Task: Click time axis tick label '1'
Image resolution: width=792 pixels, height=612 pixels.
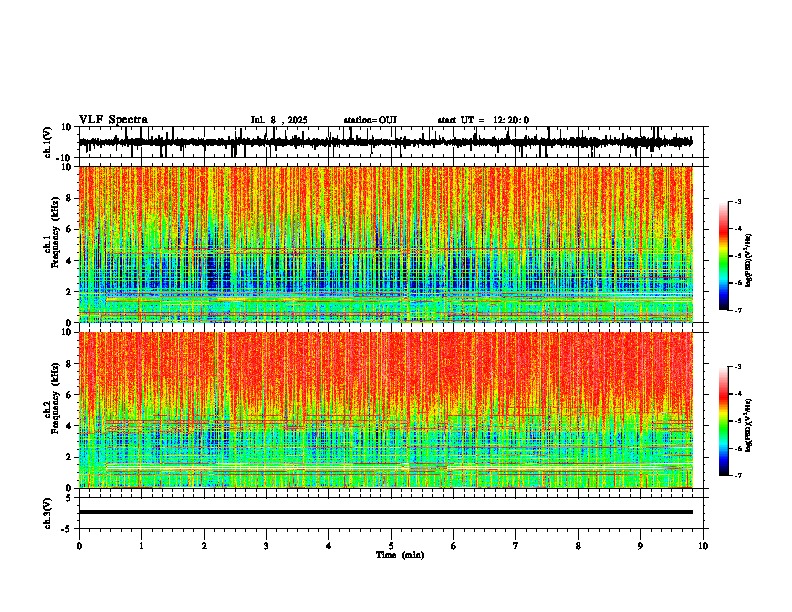Action: pos(141,546)
